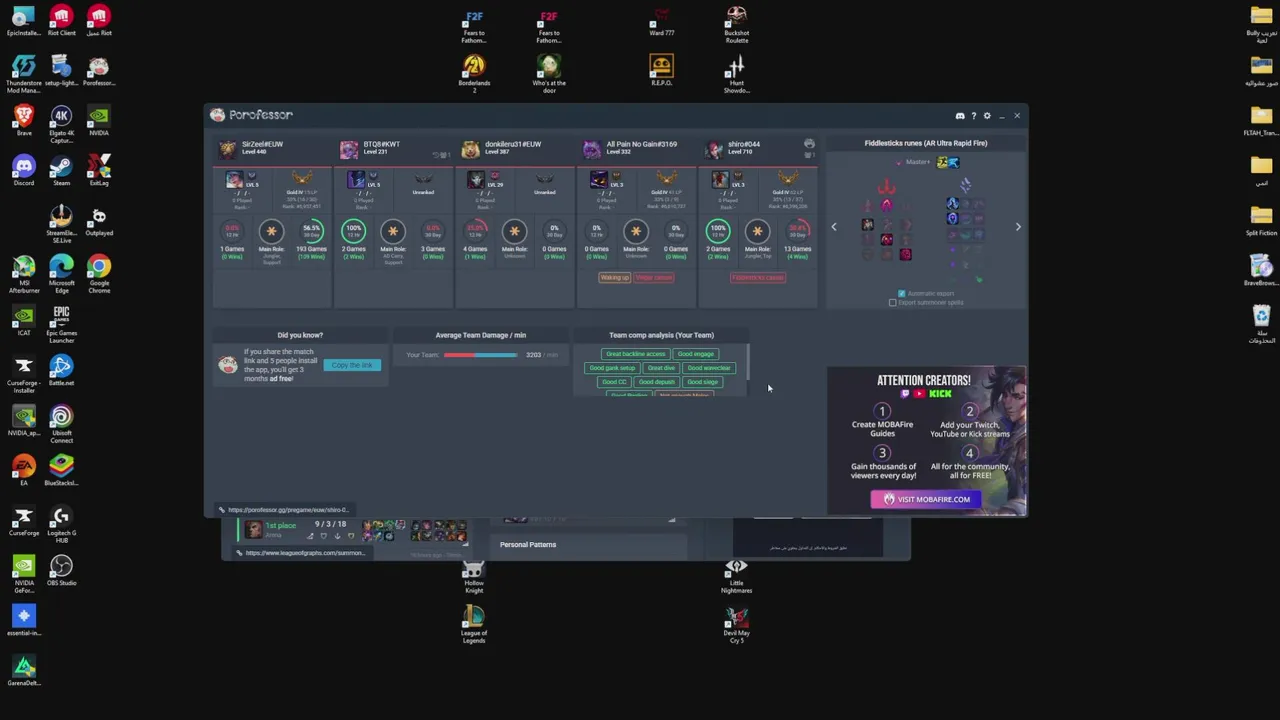Click All Pain No Gain#3169 summoner avatar
The height and width of the screenshot is (720, 1280).
pyautogui.click(x=592, y=149)
